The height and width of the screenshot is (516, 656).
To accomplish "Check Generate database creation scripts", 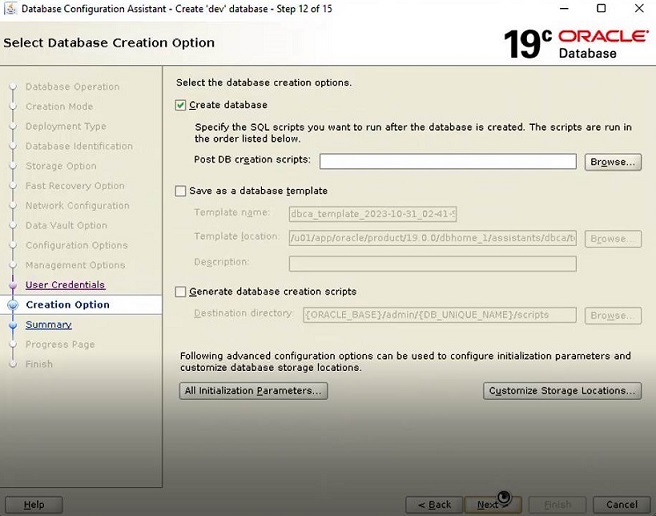I will tap(180, 292).
